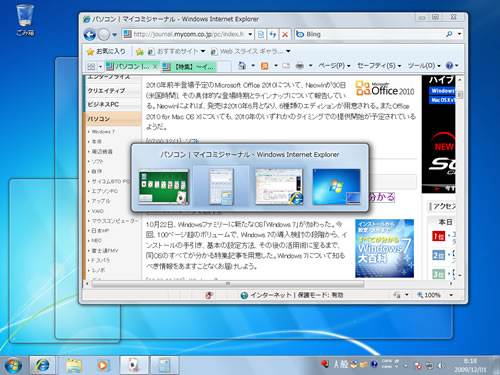Open the おすすめサイト suggested sites link

(176, 51)
